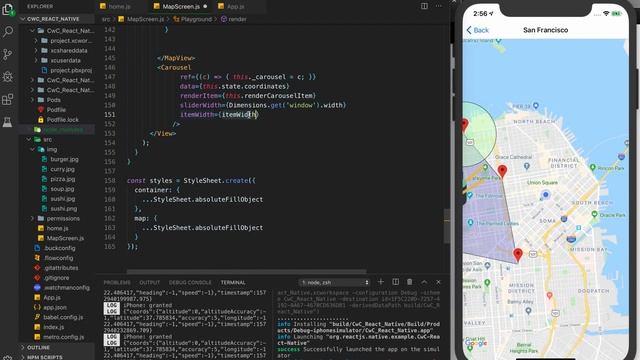Viewport: 640px width, 360px height.
Task: Open the Explorer view in activity bar
Action: (8, 9)
